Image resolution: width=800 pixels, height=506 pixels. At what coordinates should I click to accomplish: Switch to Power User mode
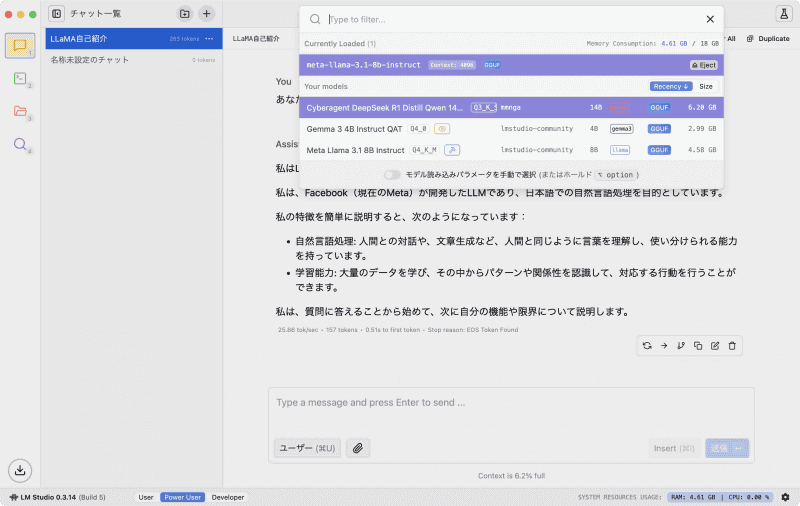[x=182, y=497]
